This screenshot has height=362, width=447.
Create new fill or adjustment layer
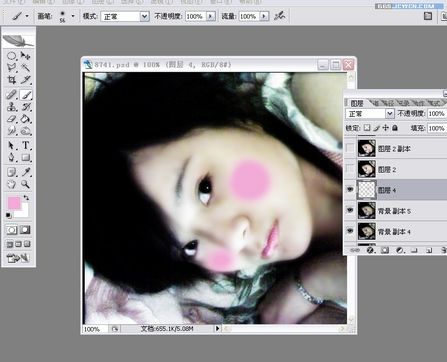(400, 250)
